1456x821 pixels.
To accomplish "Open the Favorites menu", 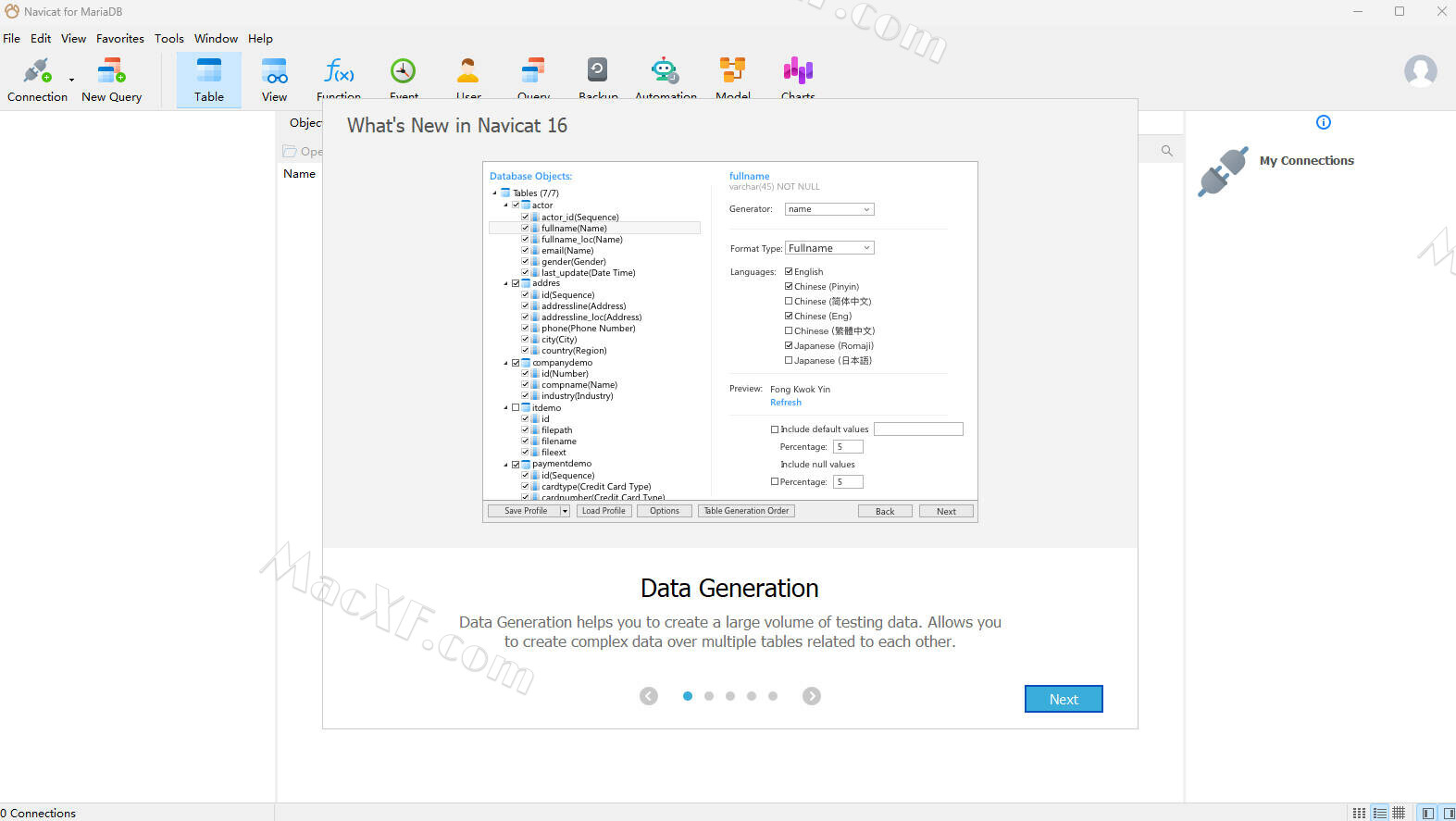I will coord(120,39).
